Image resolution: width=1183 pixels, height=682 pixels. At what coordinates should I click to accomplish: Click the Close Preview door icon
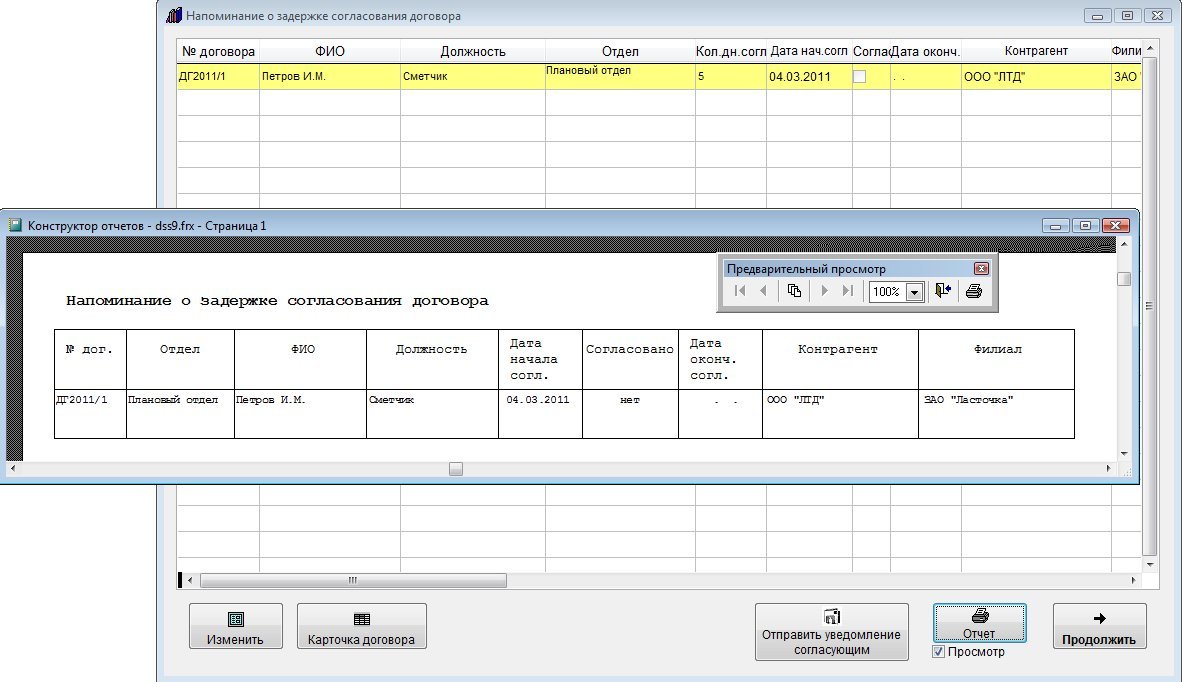pos(944,292)
